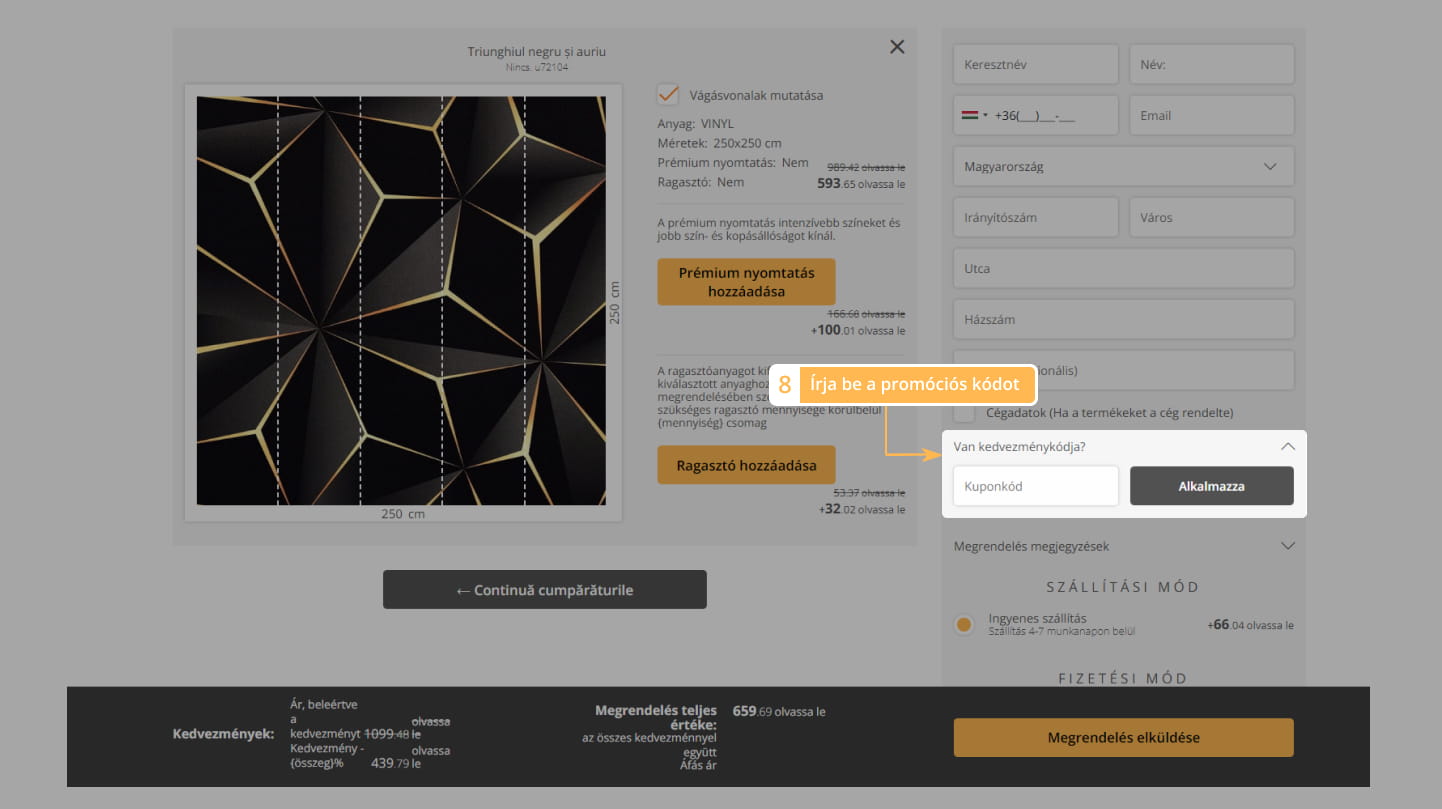Click the Kuponkód coupon input field
The height and width of the screenshot is (809, 1442).
(1035, 487)
